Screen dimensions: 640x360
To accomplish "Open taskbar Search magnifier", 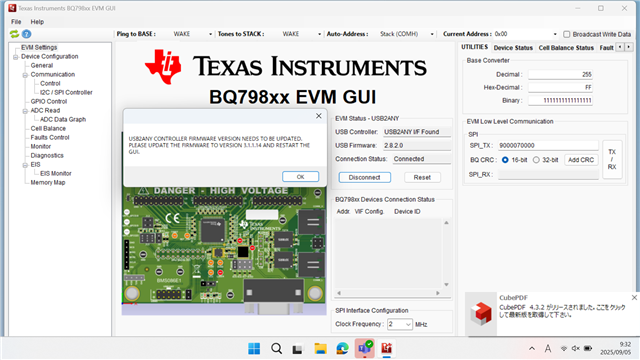I will pyautogui.click(x=276, y=349).
